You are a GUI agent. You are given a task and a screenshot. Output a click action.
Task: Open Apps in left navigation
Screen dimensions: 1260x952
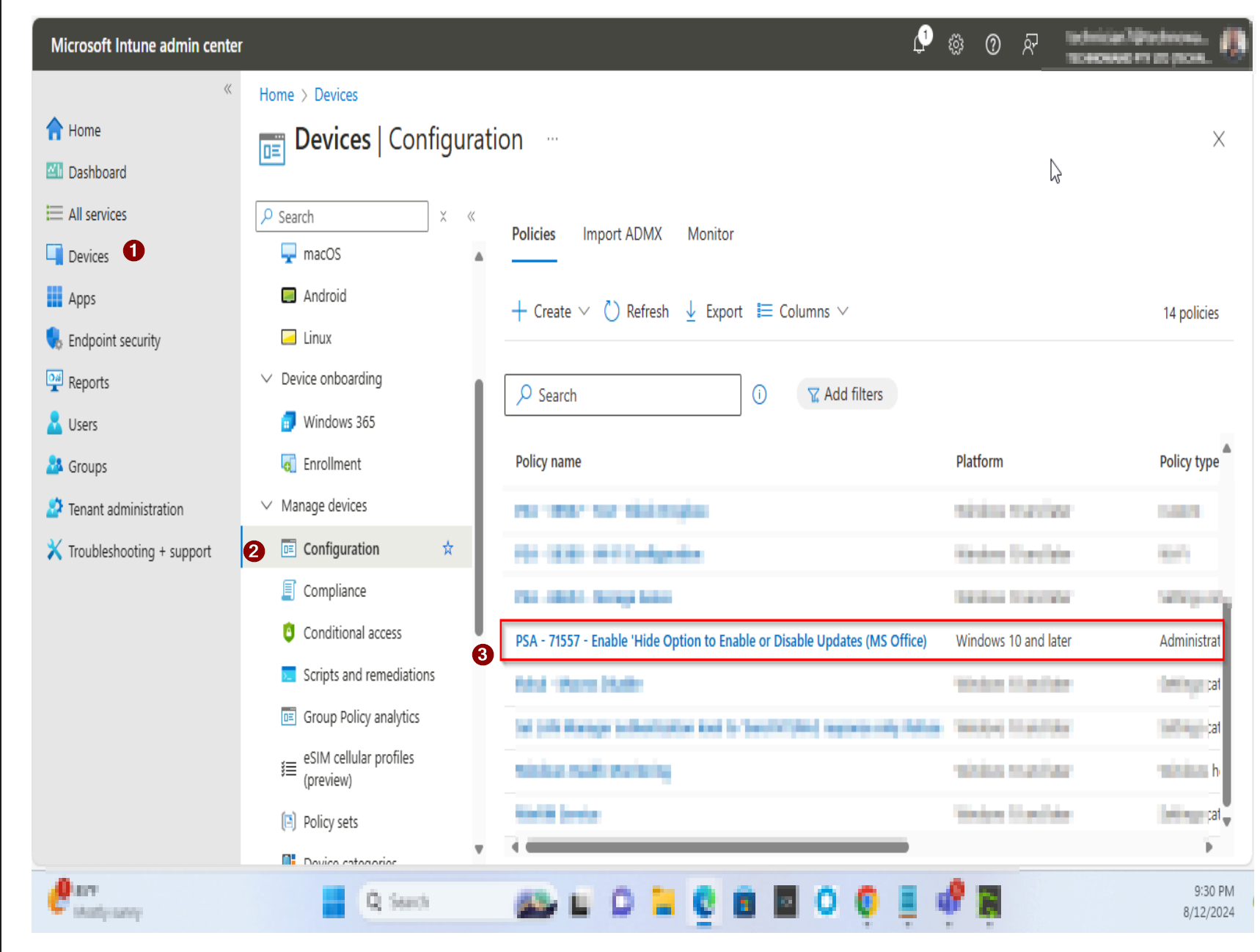tap(71, 298)
